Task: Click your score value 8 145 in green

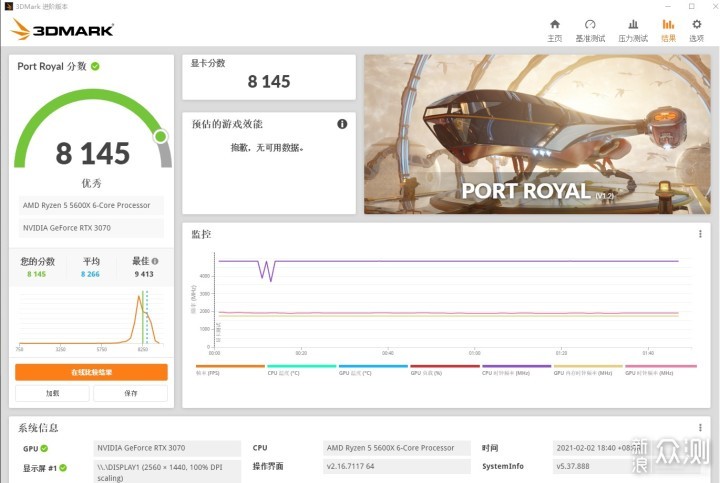Action: click(x=36, y=274)
